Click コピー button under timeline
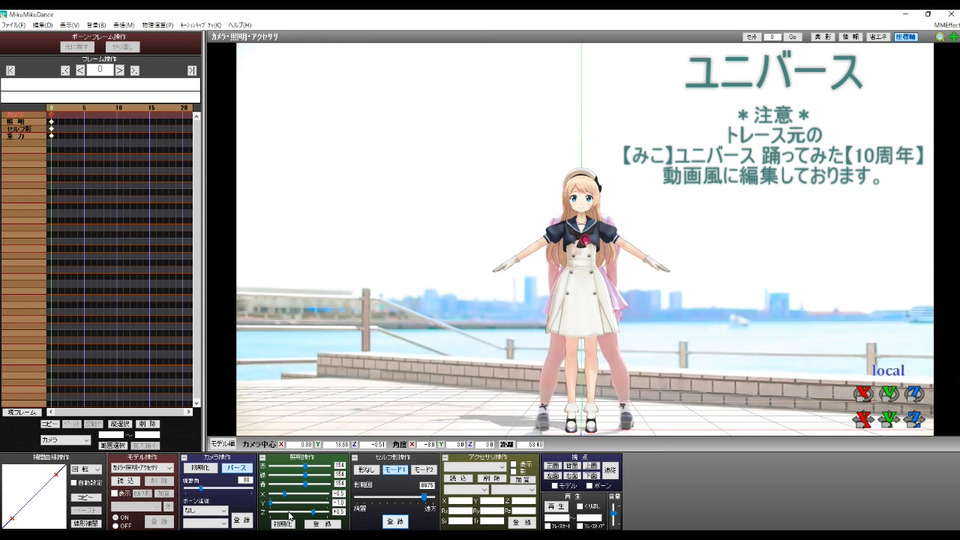960x540 pixels. pyautogui.click(x=50, y=424)
